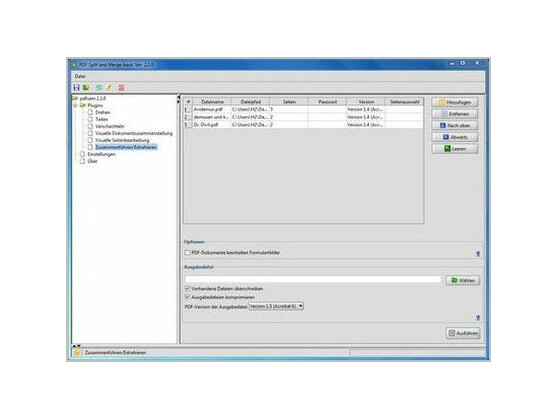Collapse the Plugins tree node
The image size is (557, 418).
coord(75,105)
